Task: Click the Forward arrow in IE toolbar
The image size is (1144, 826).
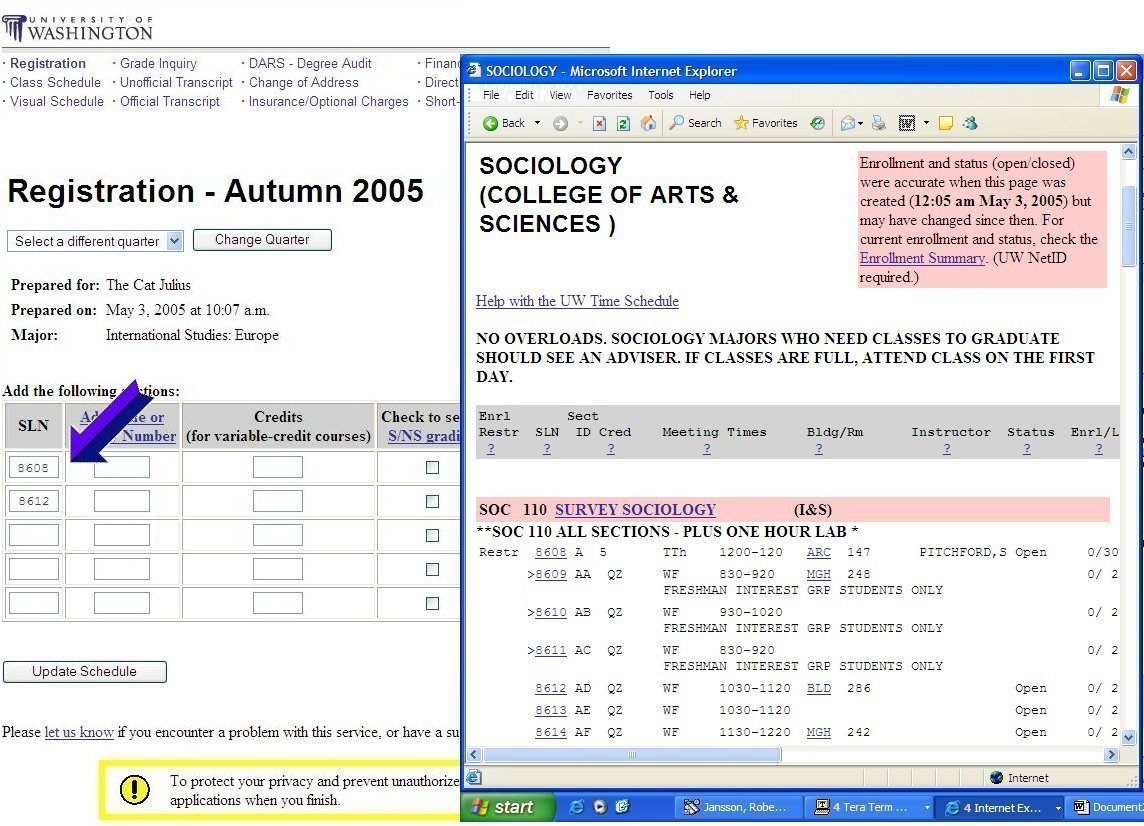Action: click(560, 123)
